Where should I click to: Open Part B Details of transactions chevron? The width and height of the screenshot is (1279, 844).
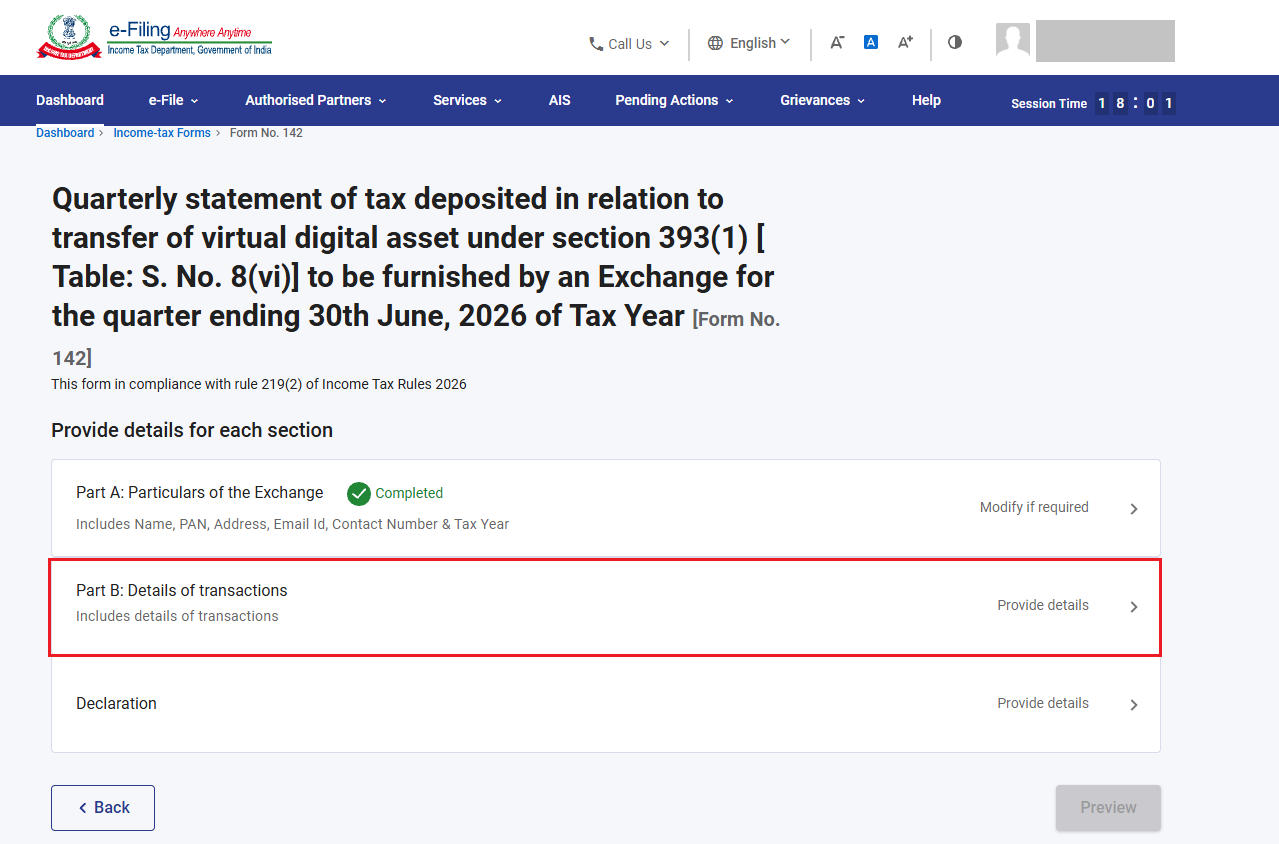1134,607
